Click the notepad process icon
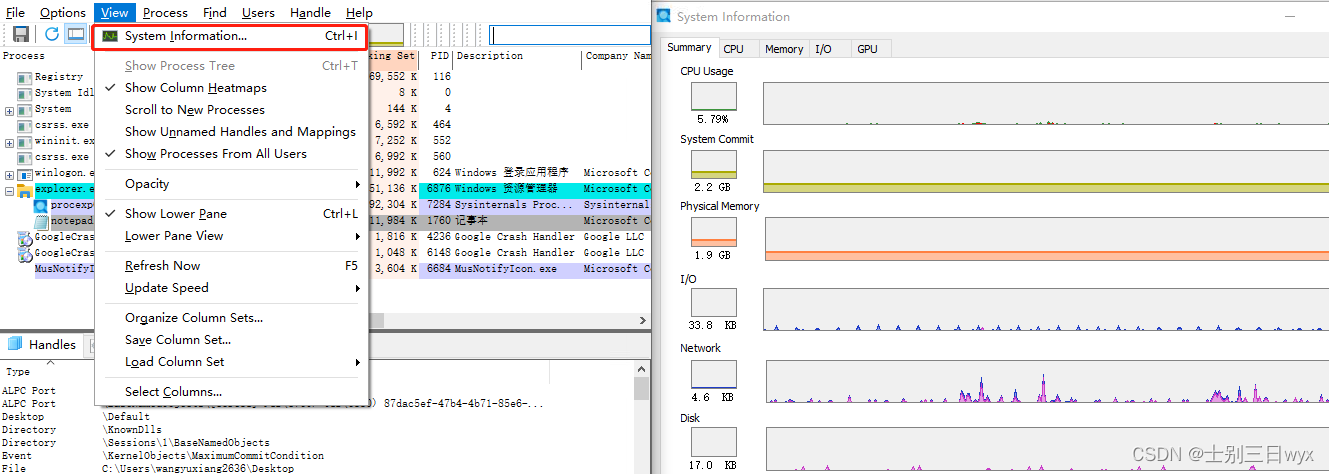Image resolution: width=1329 pixels, height=474 pixels. coord(41,221)
